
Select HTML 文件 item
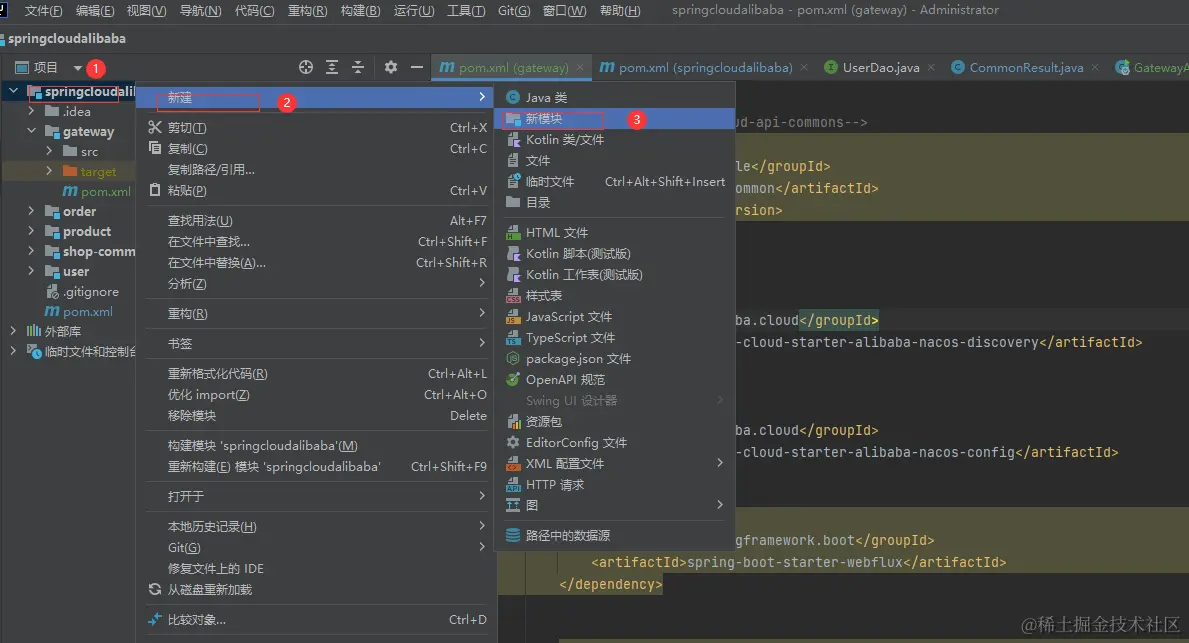point(614,233)
